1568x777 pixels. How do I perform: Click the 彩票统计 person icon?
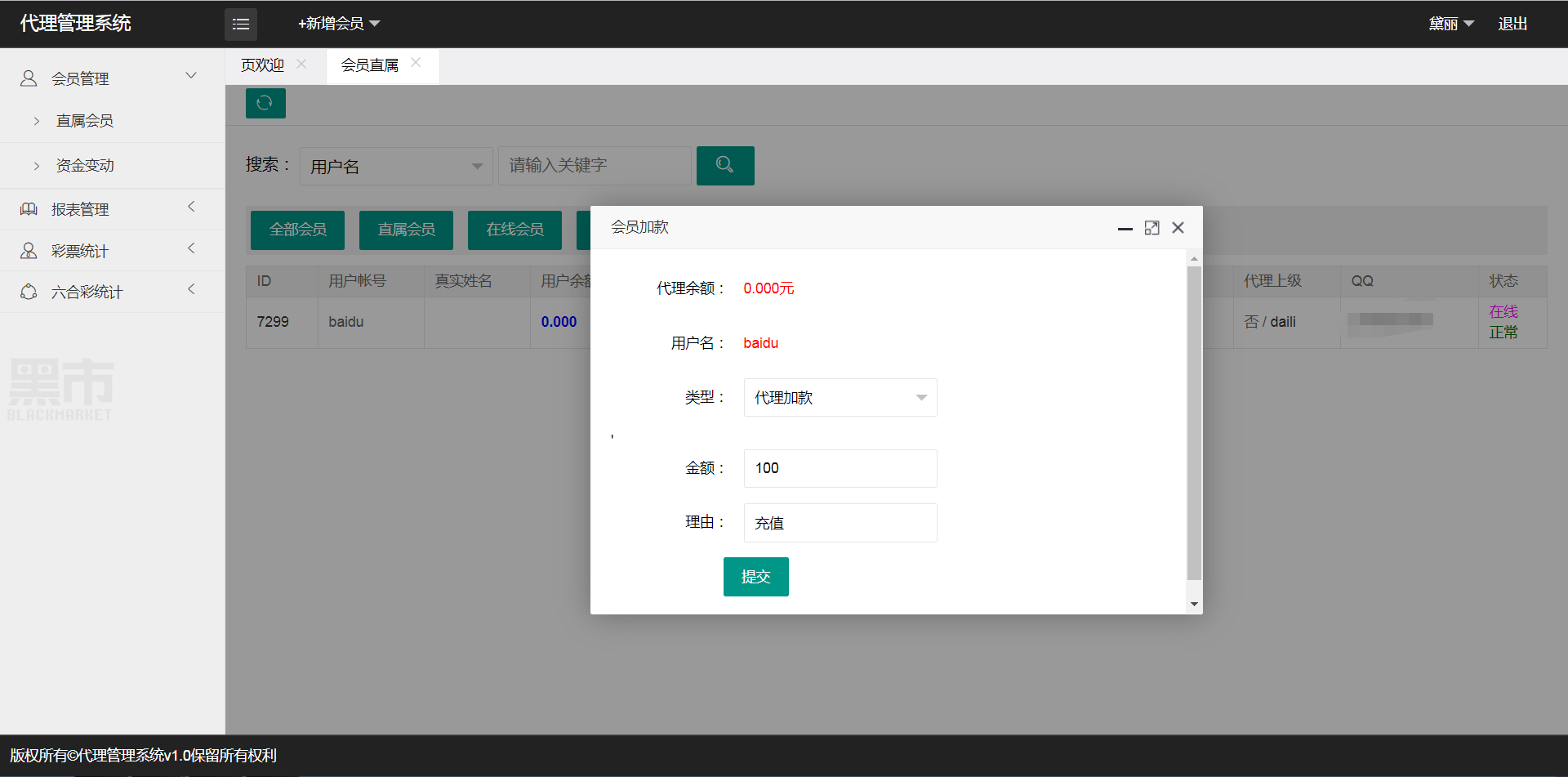click(x=29, y=251)
